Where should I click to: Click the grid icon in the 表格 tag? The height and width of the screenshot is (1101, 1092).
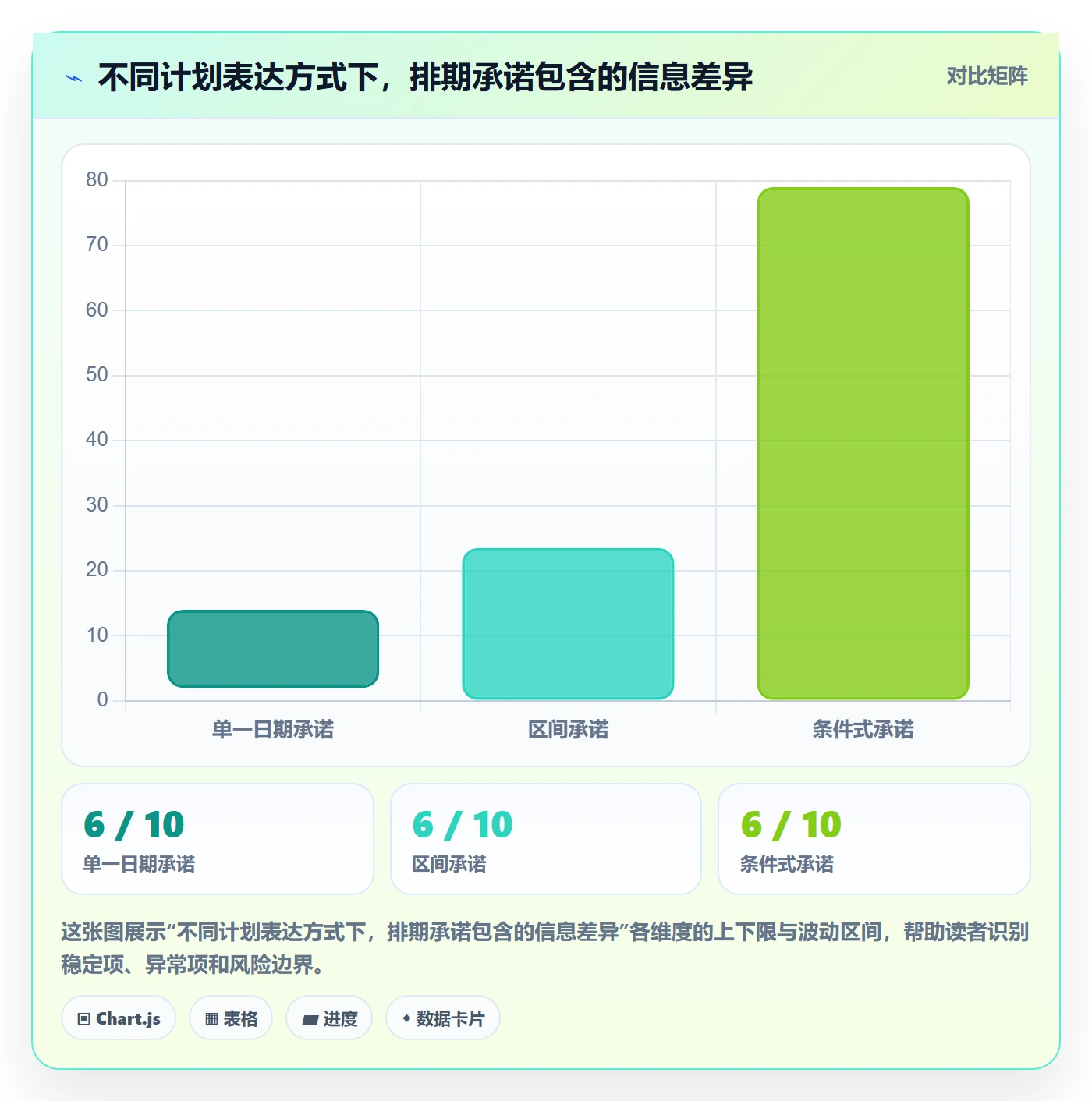[211, 1019]
